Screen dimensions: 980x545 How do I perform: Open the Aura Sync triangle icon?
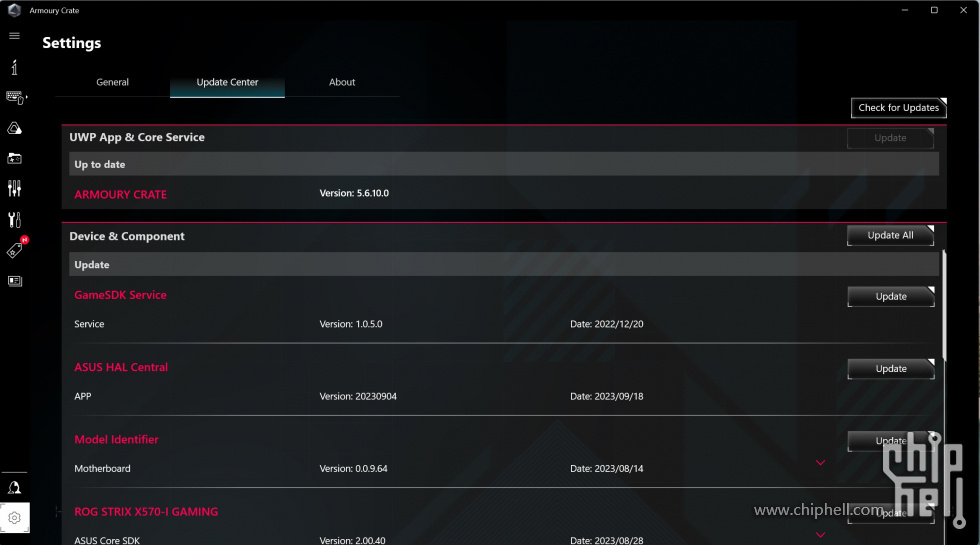click(x=14, y=128)
